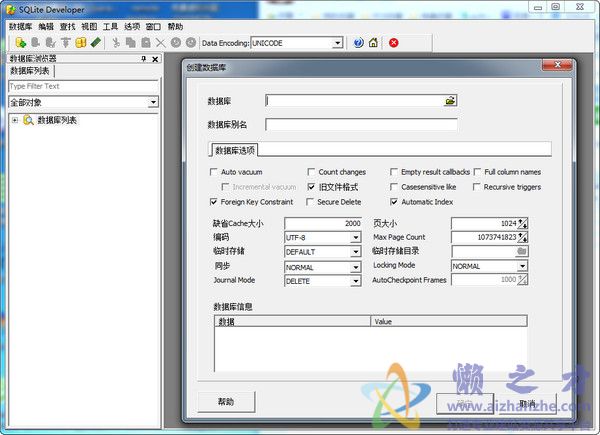Enable Recursive triggers checkbox
Image resolution: width=600 pixels, height=435 pixels.
(476, 187)
